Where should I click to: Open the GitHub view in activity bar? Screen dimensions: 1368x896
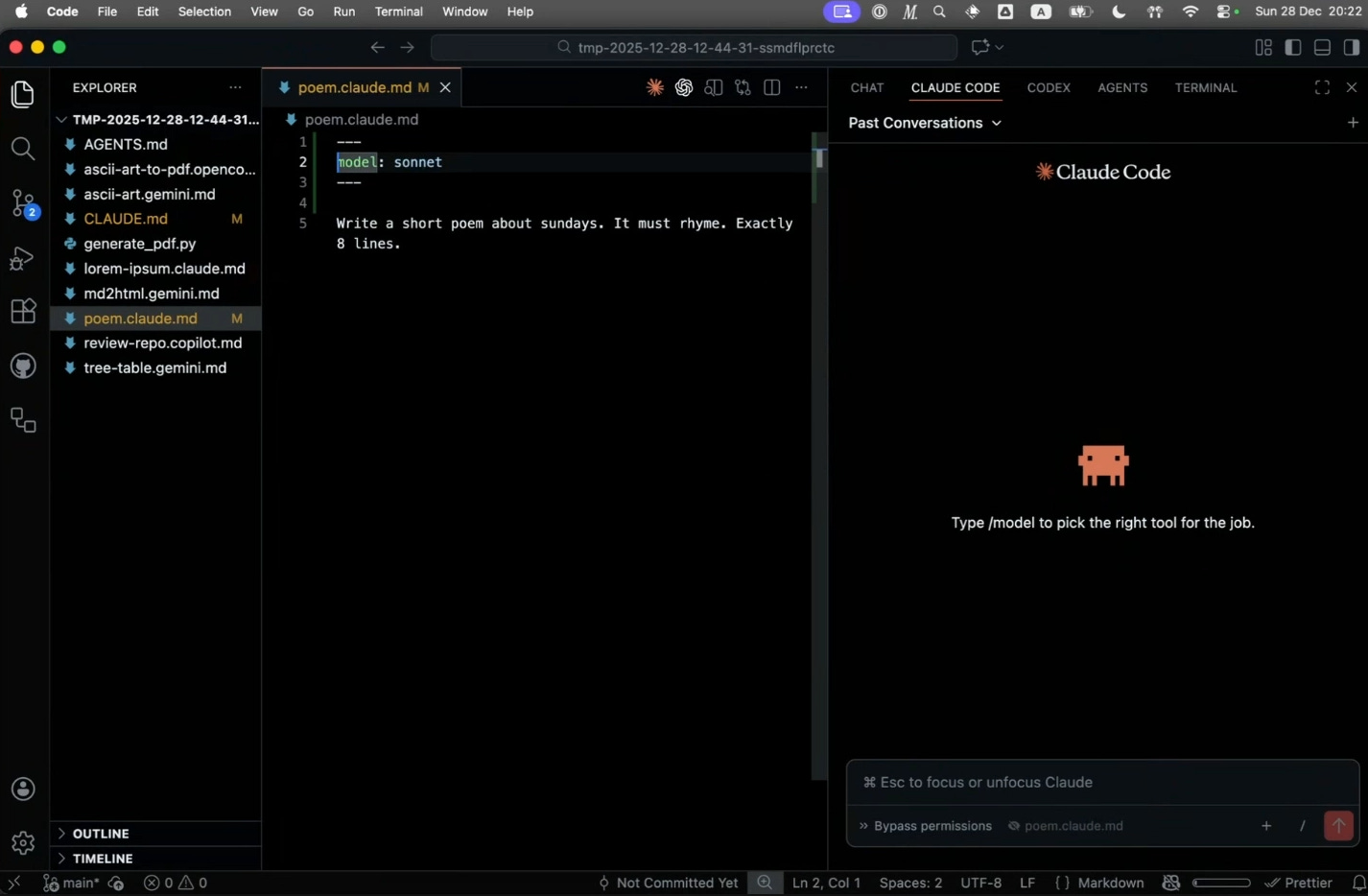click(x=23, y=365)
